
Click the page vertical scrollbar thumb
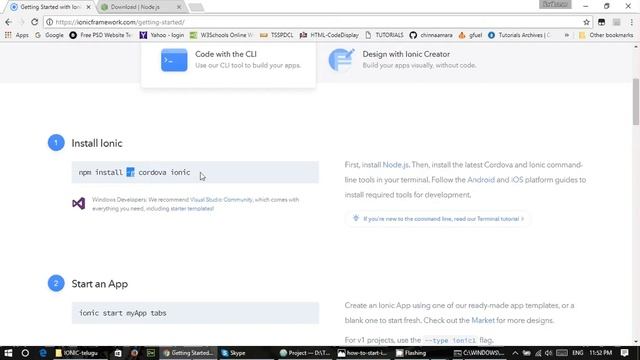pos(636,102)
